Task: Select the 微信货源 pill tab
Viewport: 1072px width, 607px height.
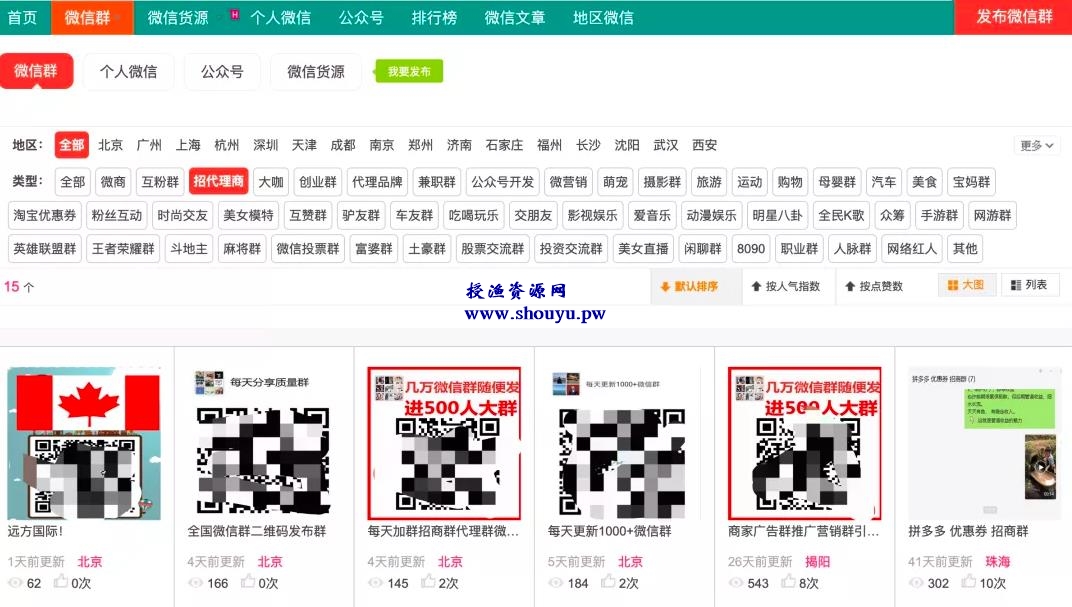Action: (316, 71)
